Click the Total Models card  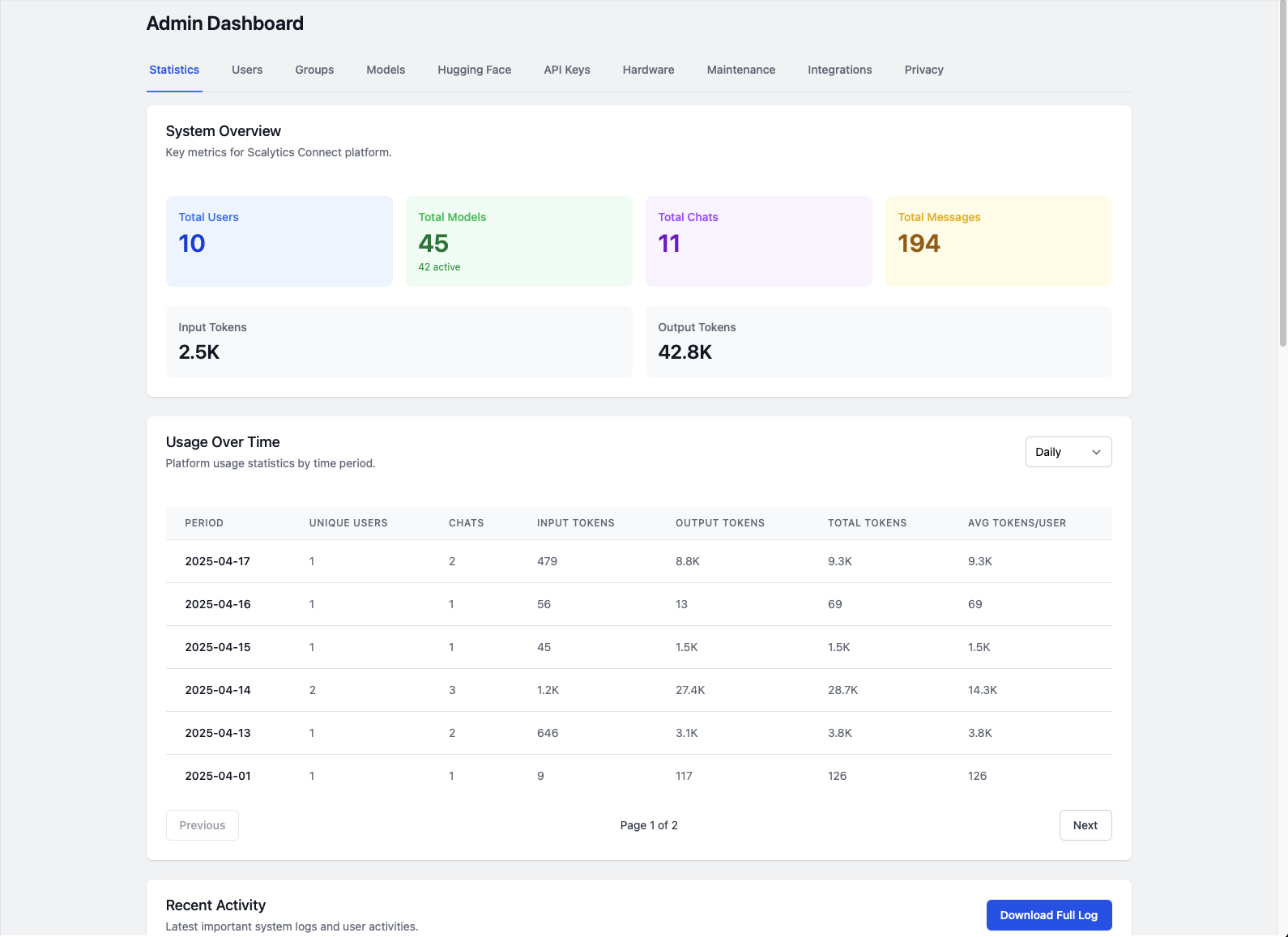[x=519, y=241]
